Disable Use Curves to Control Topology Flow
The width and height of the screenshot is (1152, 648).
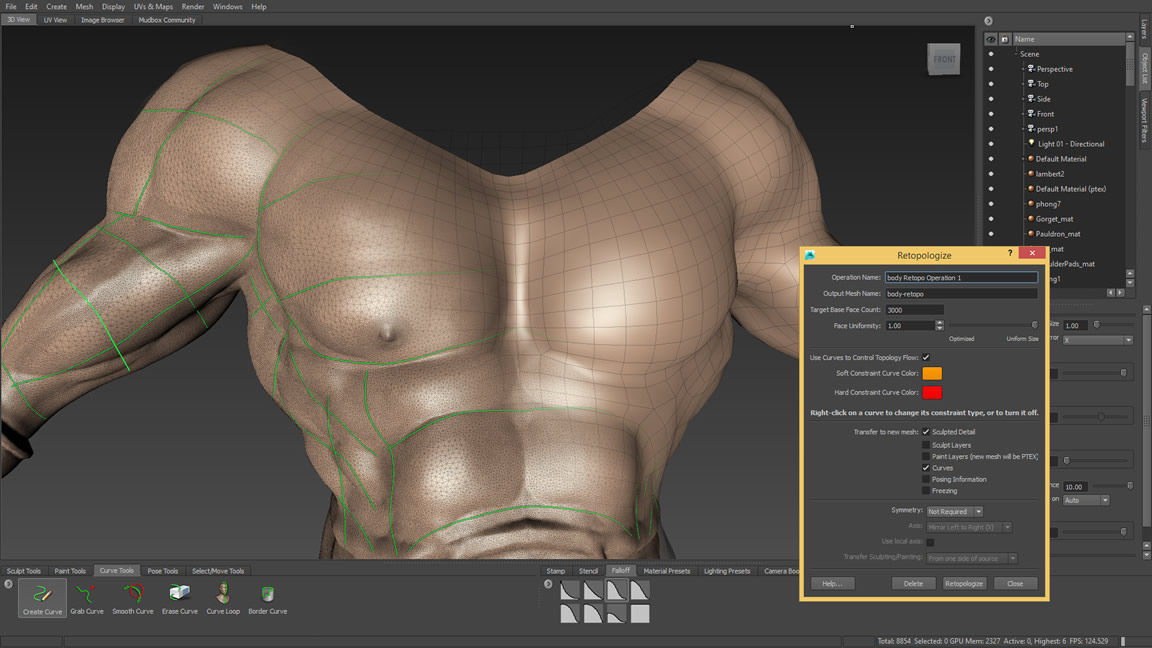tap(925, 356)
